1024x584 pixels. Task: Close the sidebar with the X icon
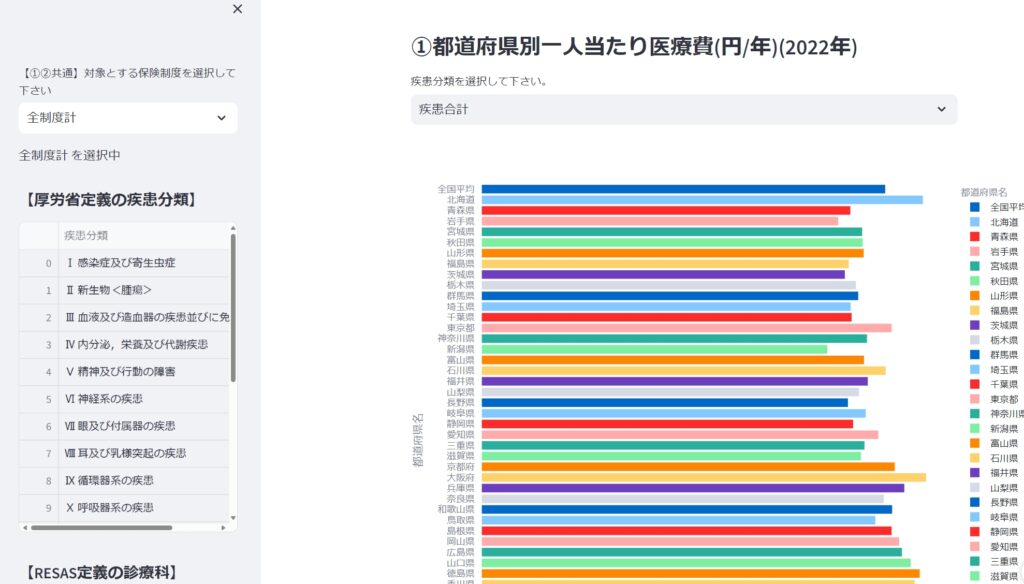click(238, 9)
